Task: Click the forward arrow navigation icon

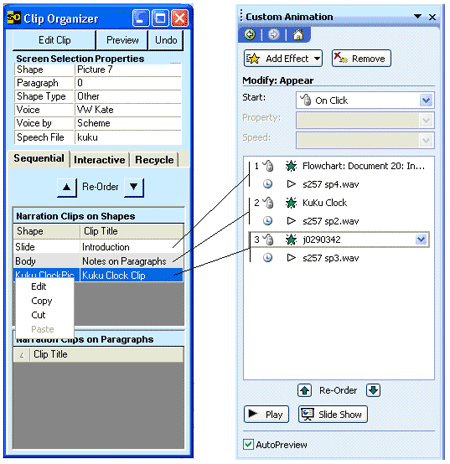Action: 274,34
